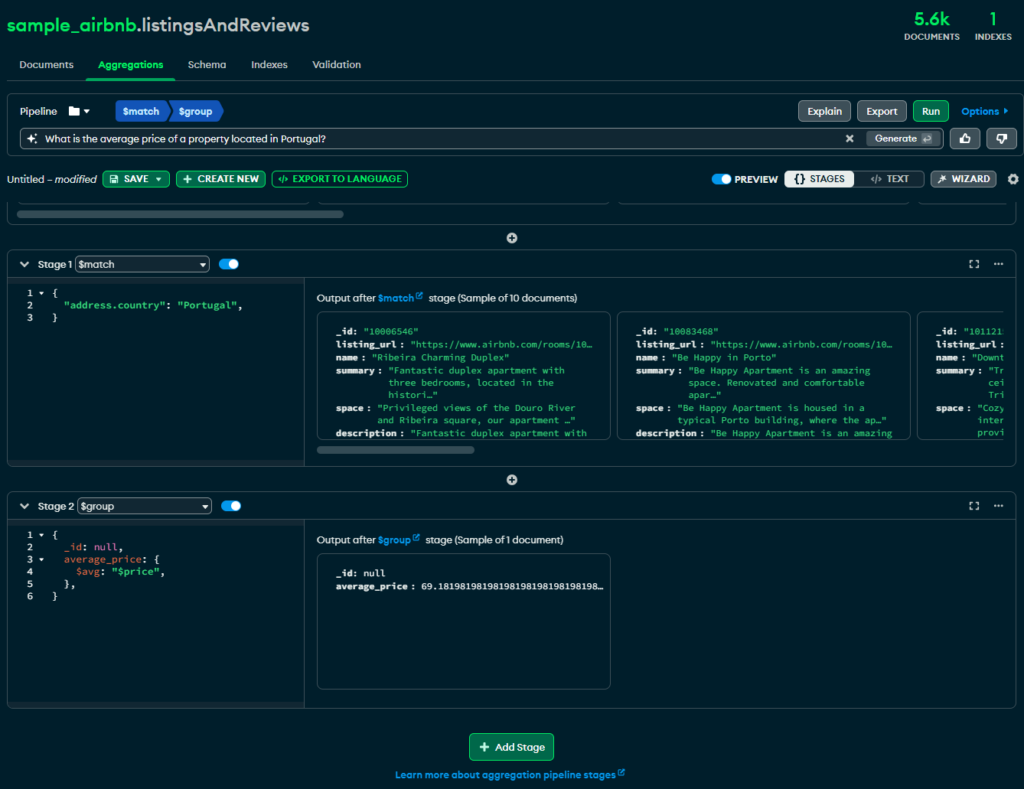Screen dimensions: 1024x789
Task: Collapse Stage 2 with its chevron
Action: pyautogui.click(x=24, y=506)
